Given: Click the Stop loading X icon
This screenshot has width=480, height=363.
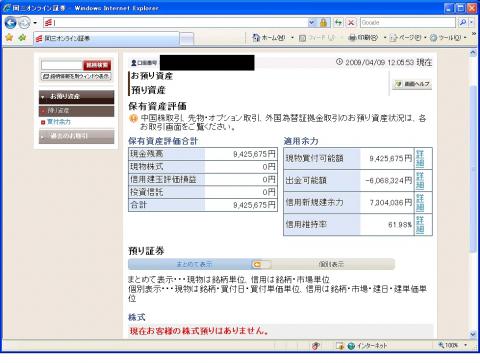Looking at the screenshot, I should click(351, 23).
